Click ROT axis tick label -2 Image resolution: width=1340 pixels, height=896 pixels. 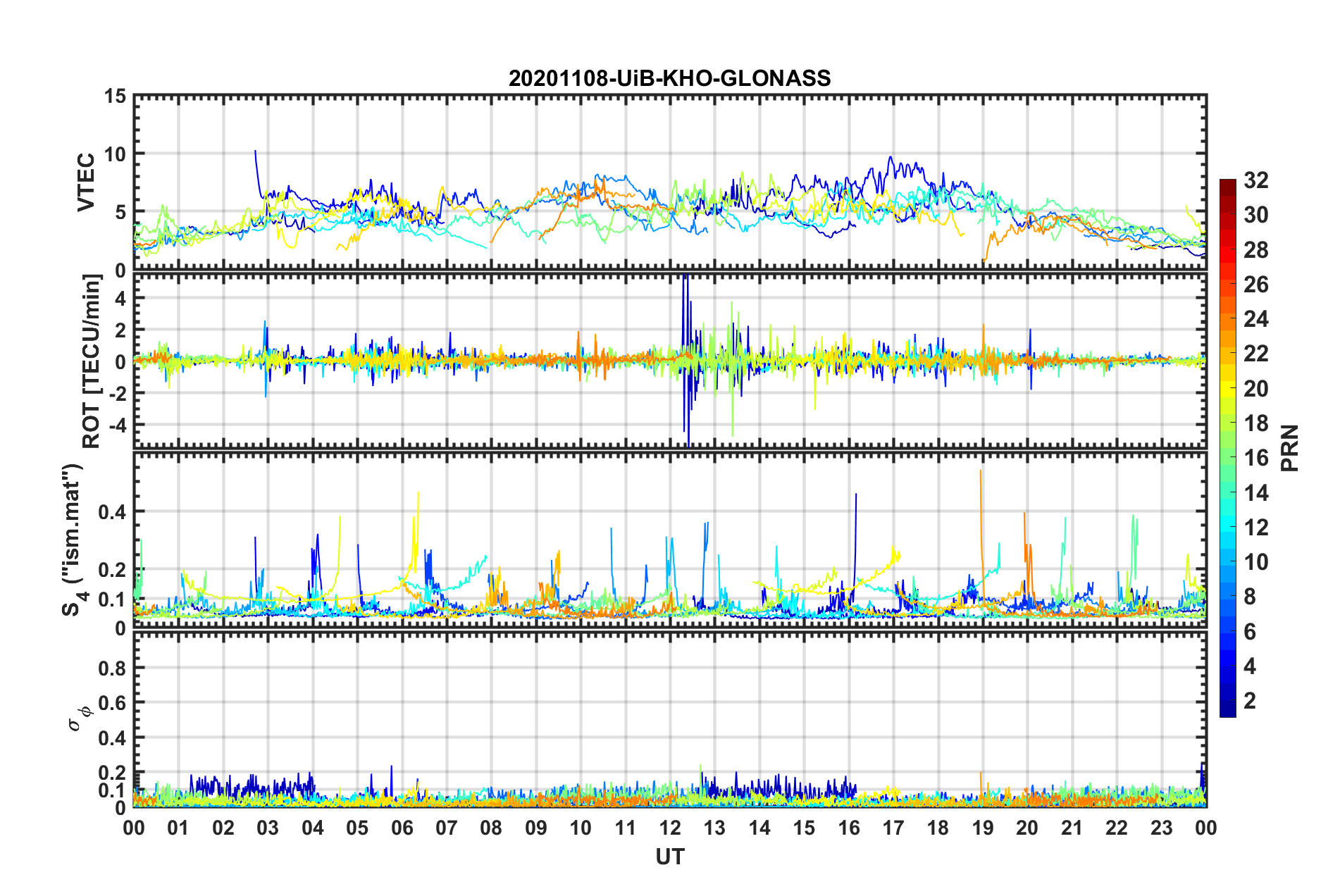[117, 393]
